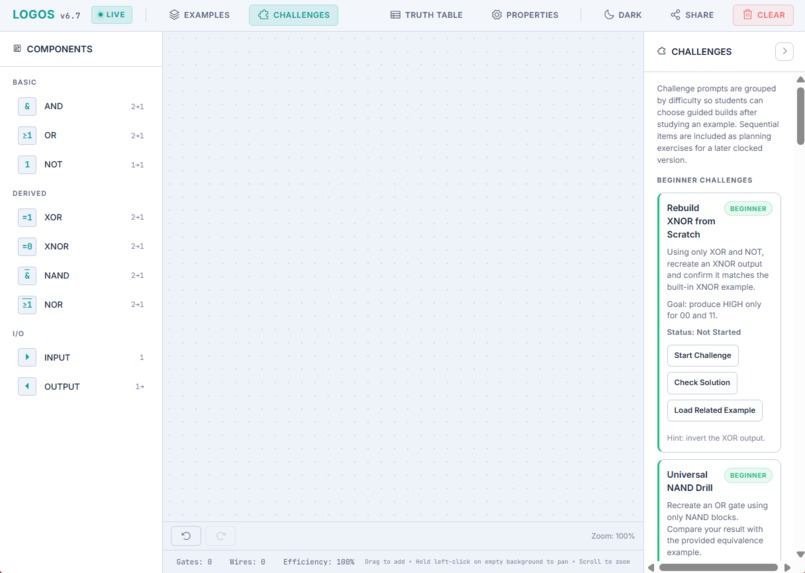Click the scroll down arrow in Challenges panel
The image size is (805, 573).
(800, 554)
